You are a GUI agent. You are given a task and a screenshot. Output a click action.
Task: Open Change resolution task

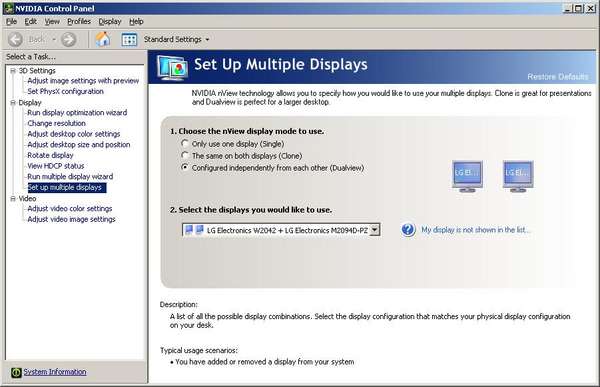click(x=56, y=123)
